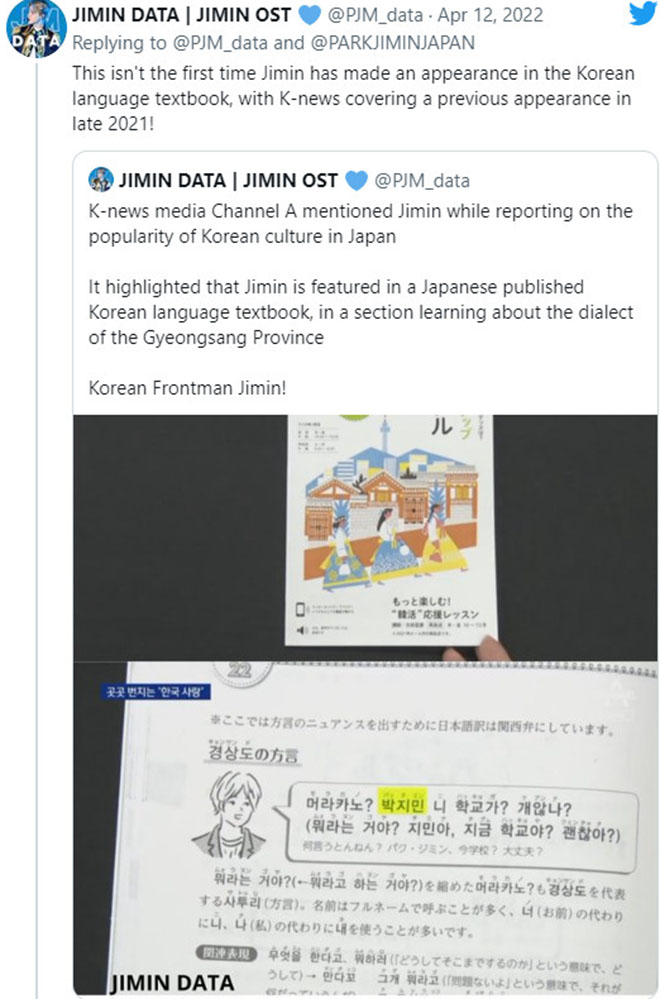Click the Twitter bird logo
This screenshot has width=660, height=999.
pos(643,13)
